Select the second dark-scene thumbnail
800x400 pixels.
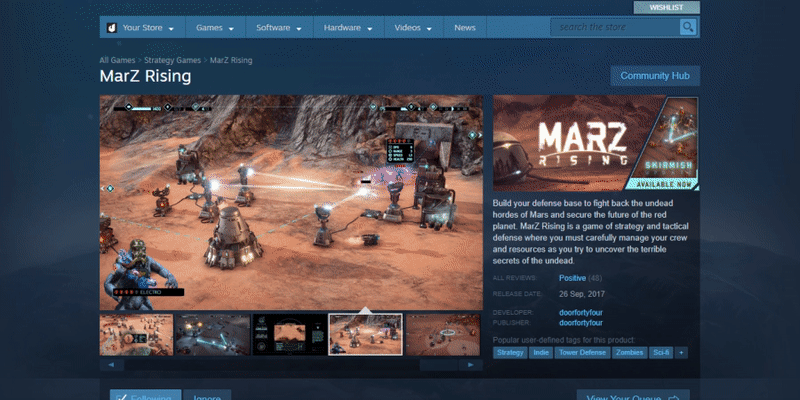click(213, 335)
